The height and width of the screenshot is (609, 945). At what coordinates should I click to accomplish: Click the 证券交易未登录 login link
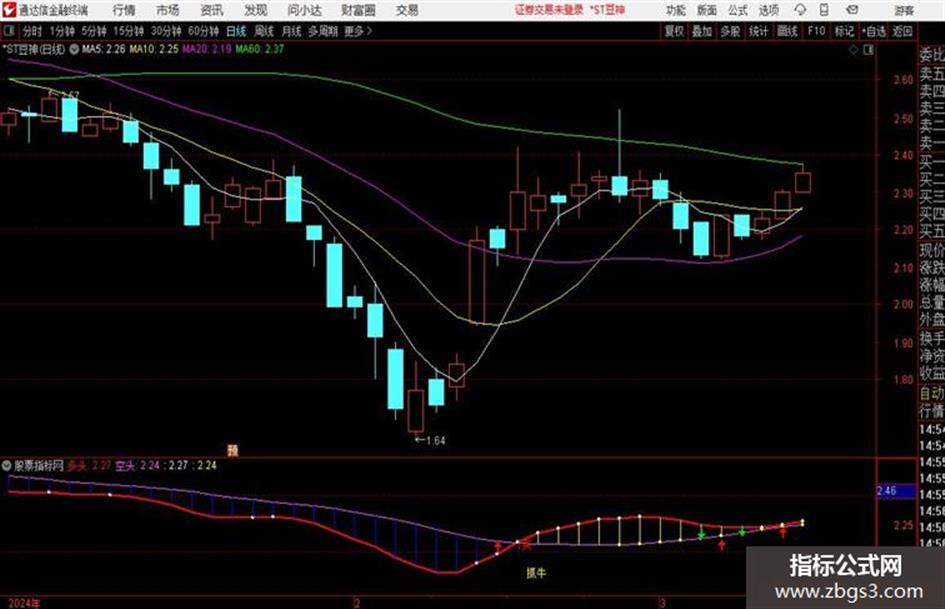549,10
